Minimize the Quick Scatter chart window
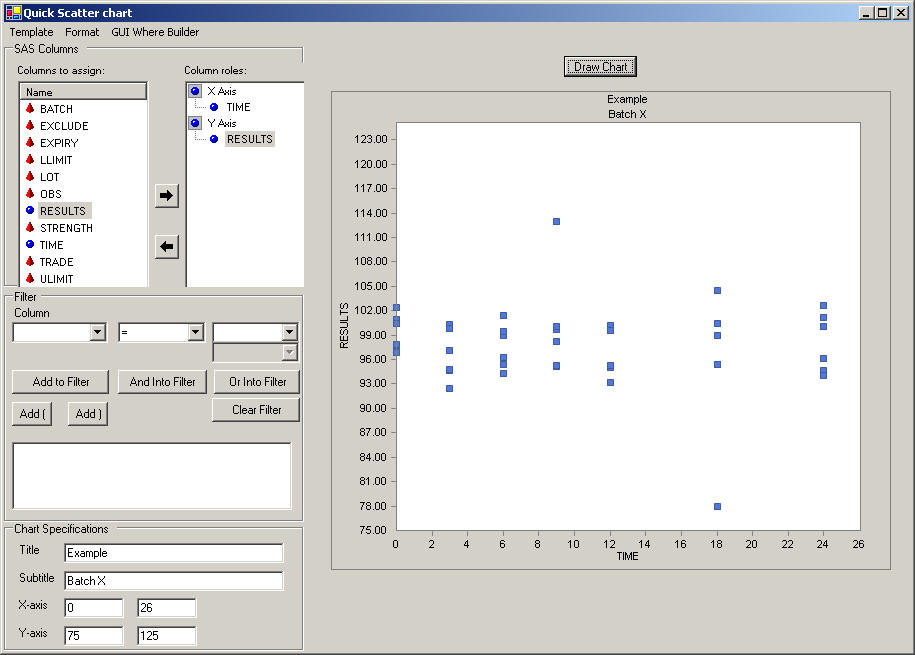This screenshot has width=915, height=655. coord(866,13)
